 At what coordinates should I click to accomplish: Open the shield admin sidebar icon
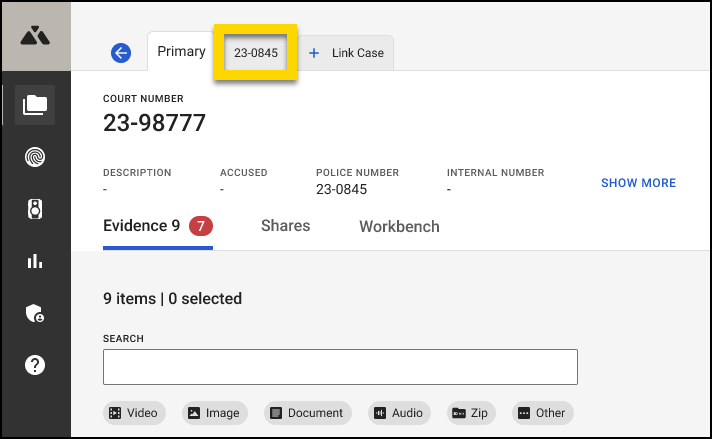coord(35,313)
